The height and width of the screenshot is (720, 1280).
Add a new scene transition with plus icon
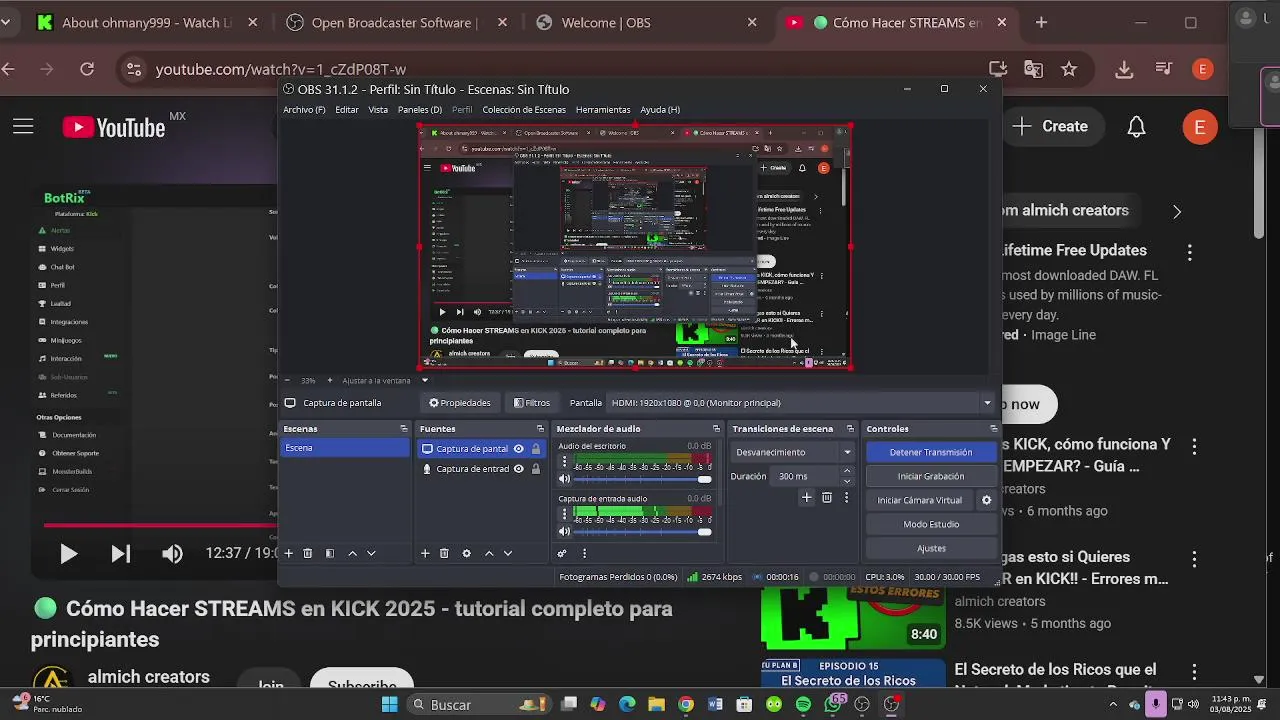point(807,497)
